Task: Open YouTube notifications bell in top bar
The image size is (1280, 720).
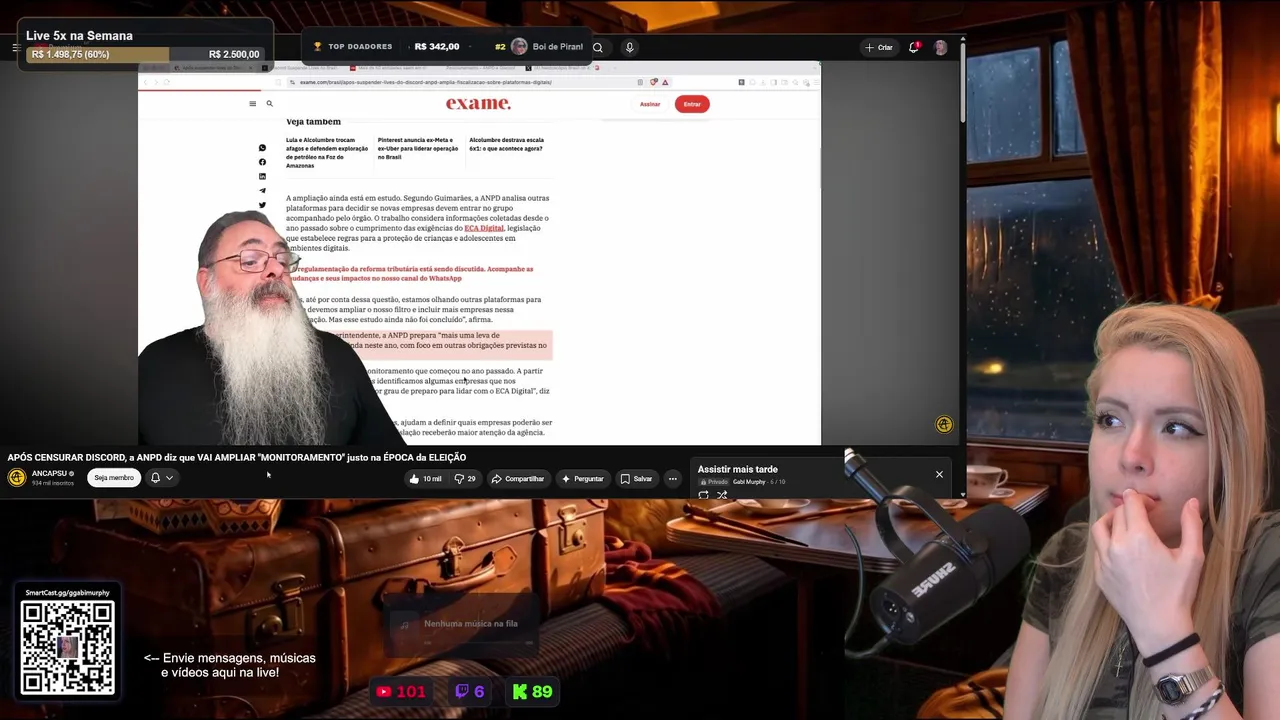Action: click(x=914, y=47)
